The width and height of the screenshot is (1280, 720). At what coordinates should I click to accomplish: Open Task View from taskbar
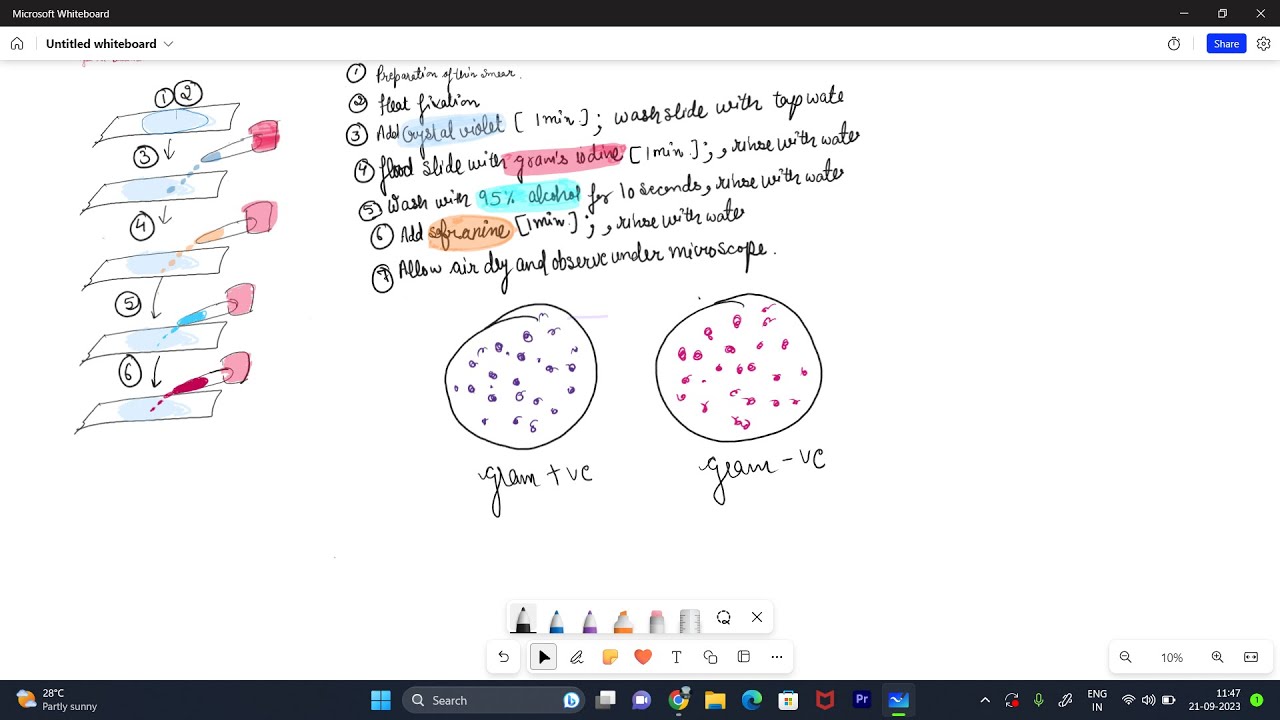pyautogui.click(x=606, y=700)
